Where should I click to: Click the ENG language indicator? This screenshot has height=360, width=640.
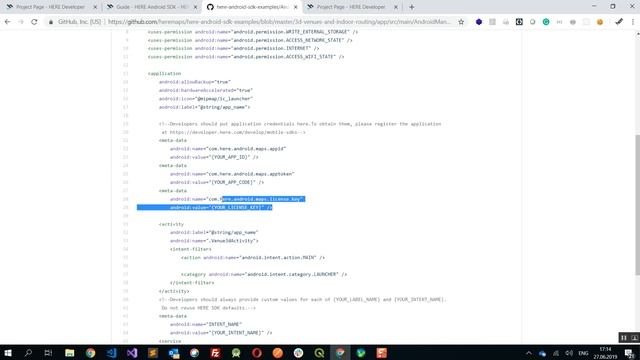[583, 353]
